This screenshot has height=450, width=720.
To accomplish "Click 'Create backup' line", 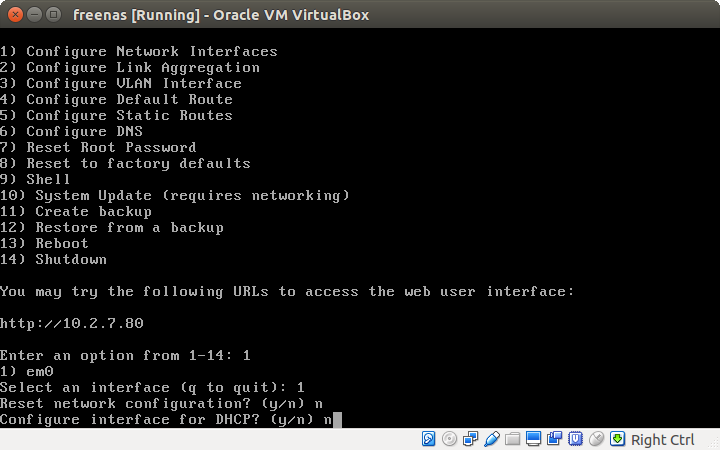I will [x=76, y=212].
